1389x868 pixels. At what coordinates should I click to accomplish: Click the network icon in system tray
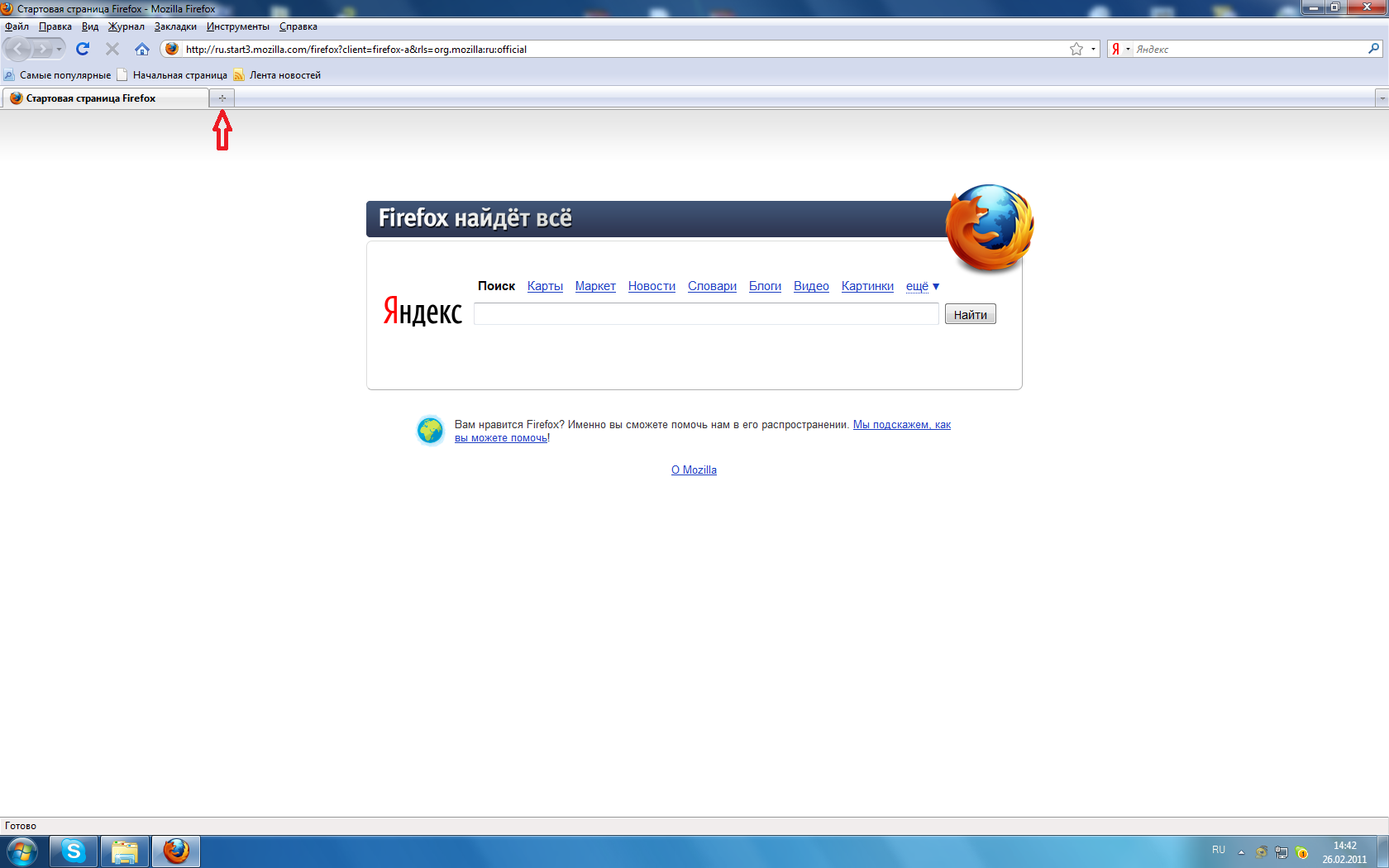click(x=1282, y=852)
